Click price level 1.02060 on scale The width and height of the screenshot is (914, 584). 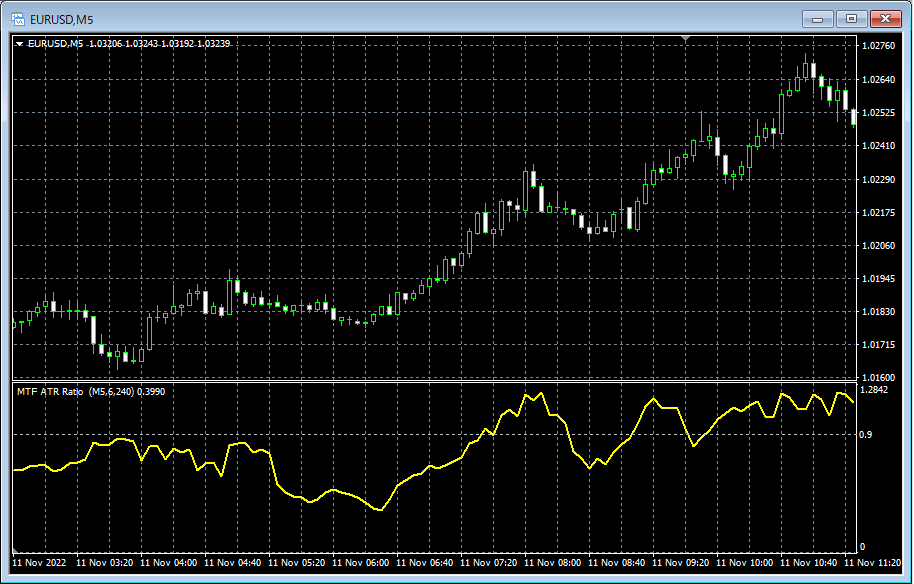pos(878,245)
